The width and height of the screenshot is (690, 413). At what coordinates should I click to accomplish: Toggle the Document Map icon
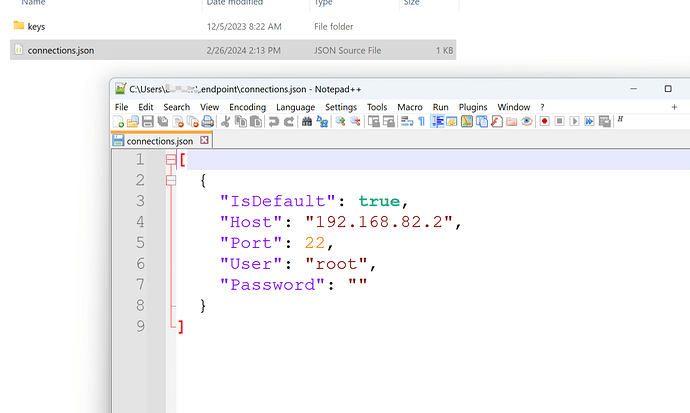pyautogui.click(x=467, y=121)
